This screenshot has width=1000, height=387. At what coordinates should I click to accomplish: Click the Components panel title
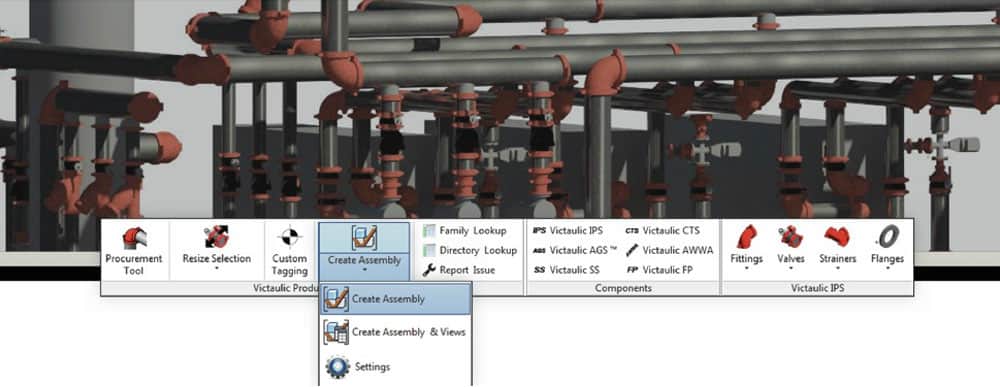tap(623, 288)
